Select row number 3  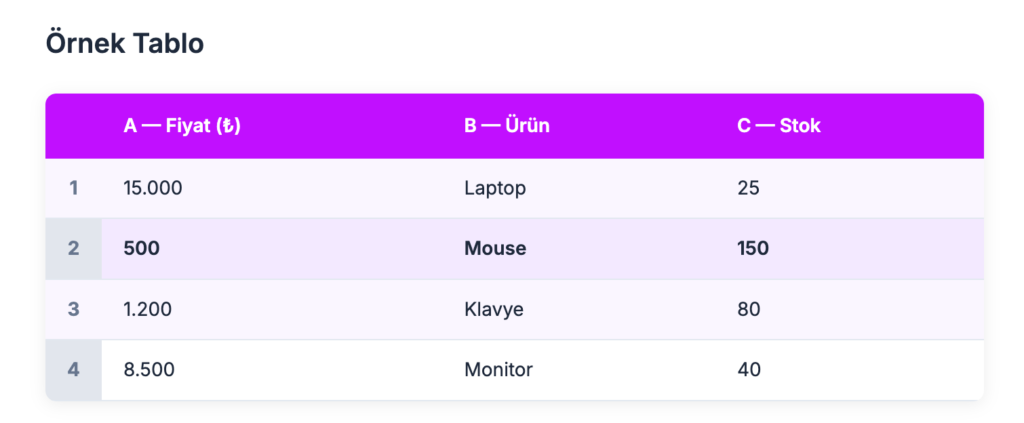[74, 309]
